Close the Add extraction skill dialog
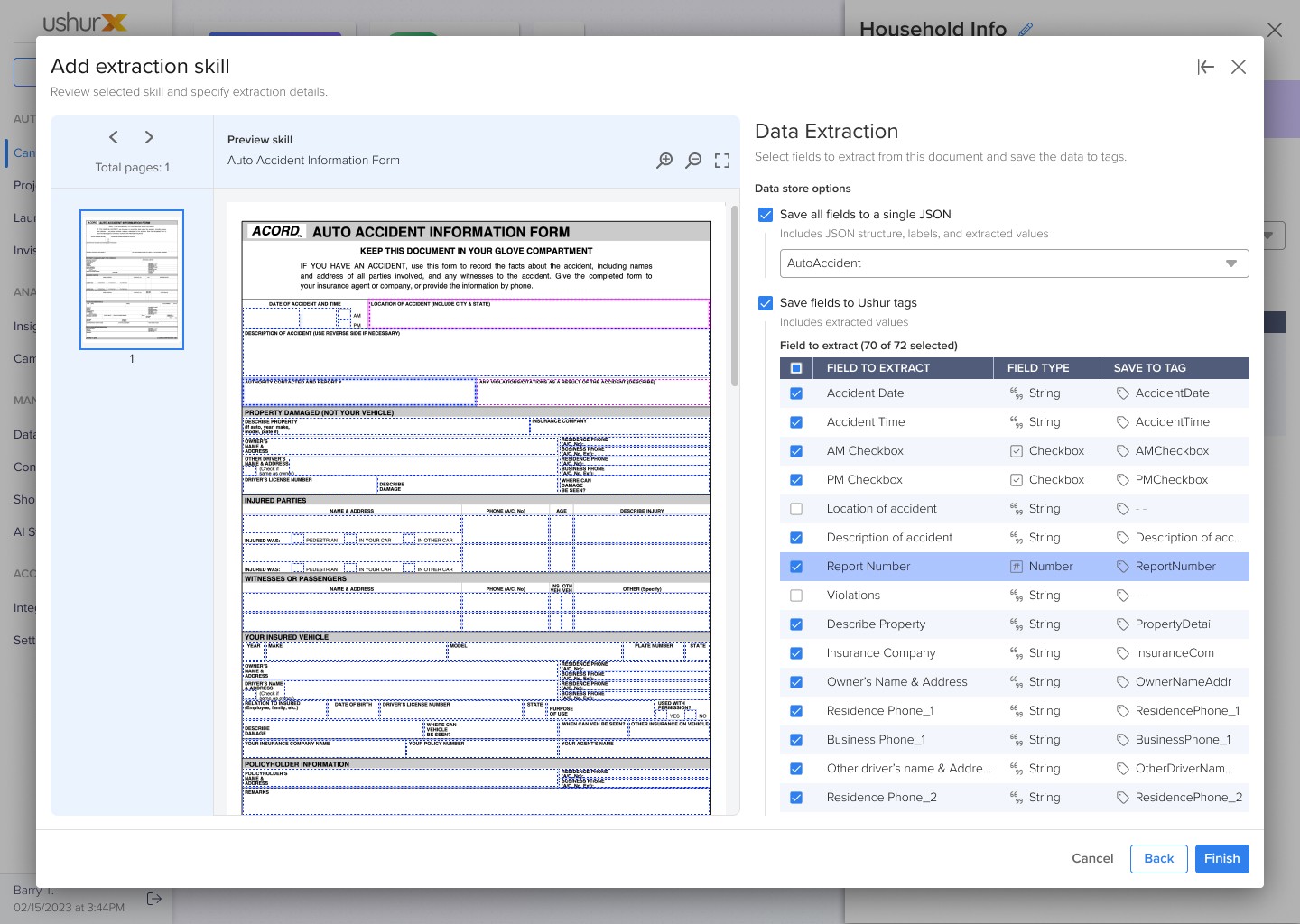1300x924 pixels. 1239,67
